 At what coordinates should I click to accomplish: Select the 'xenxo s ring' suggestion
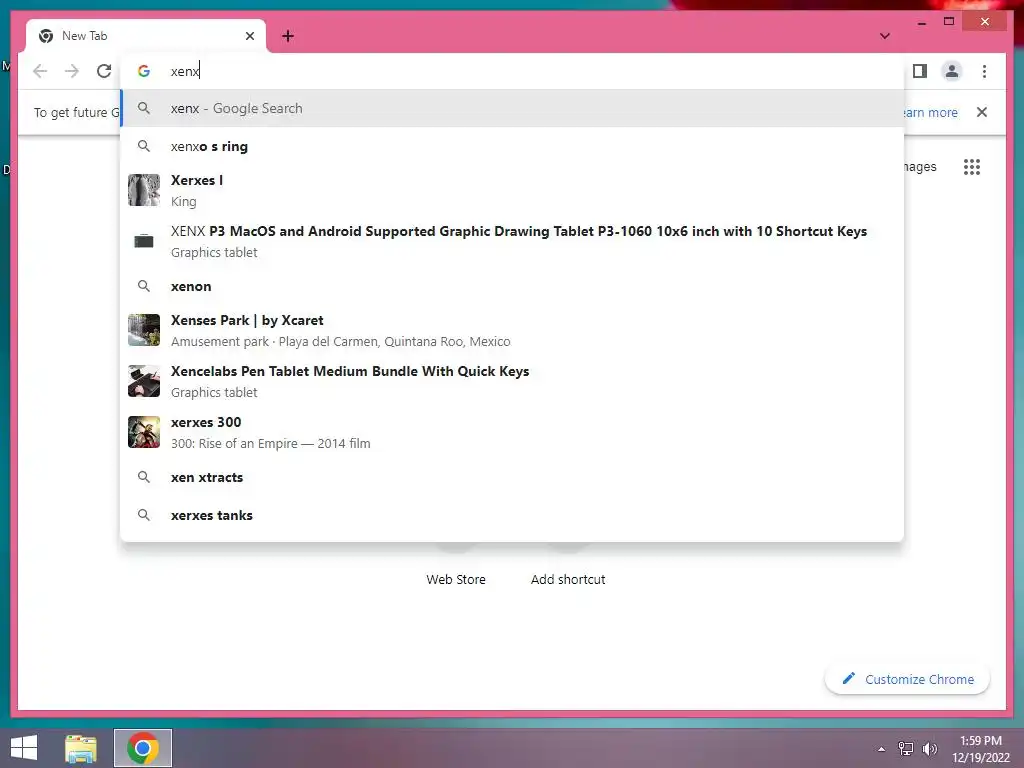coord(512,146)
